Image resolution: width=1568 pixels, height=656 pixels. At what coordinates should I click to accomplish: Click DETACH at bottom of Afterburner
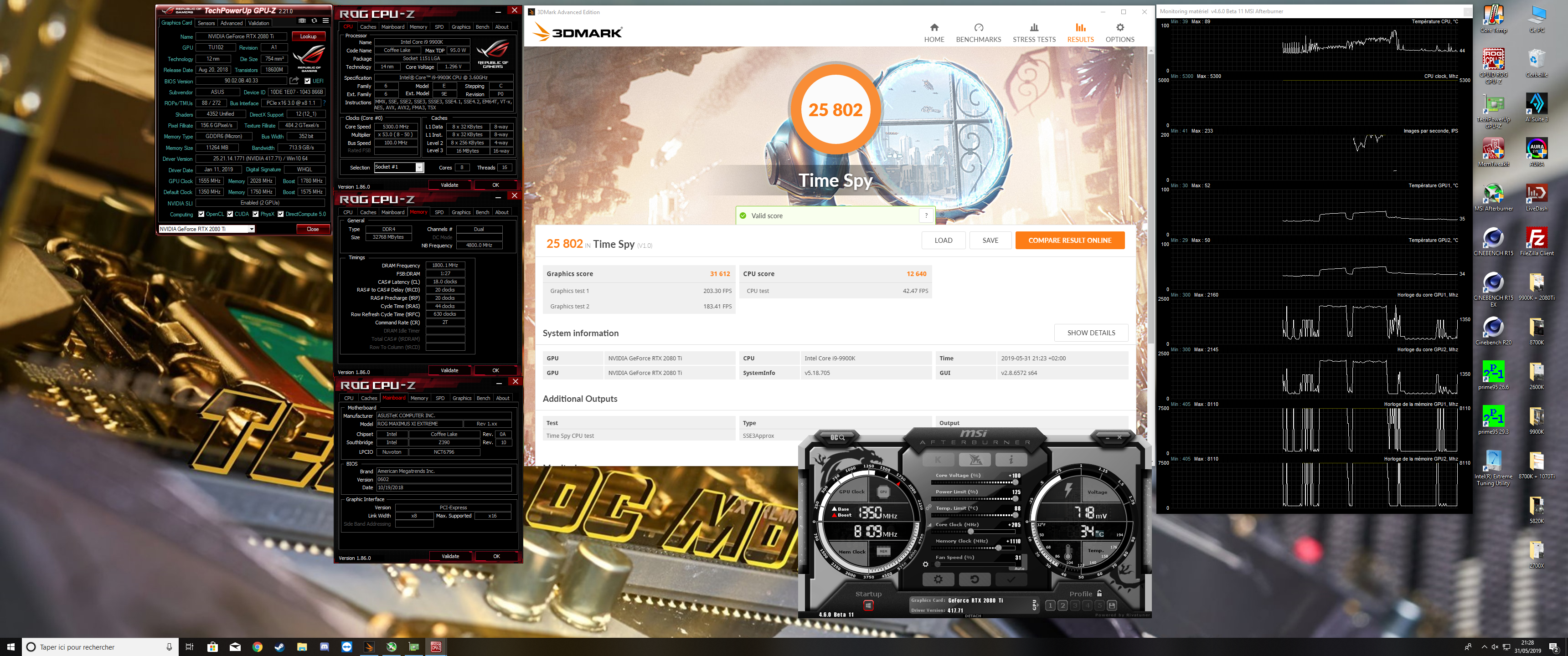973,616
